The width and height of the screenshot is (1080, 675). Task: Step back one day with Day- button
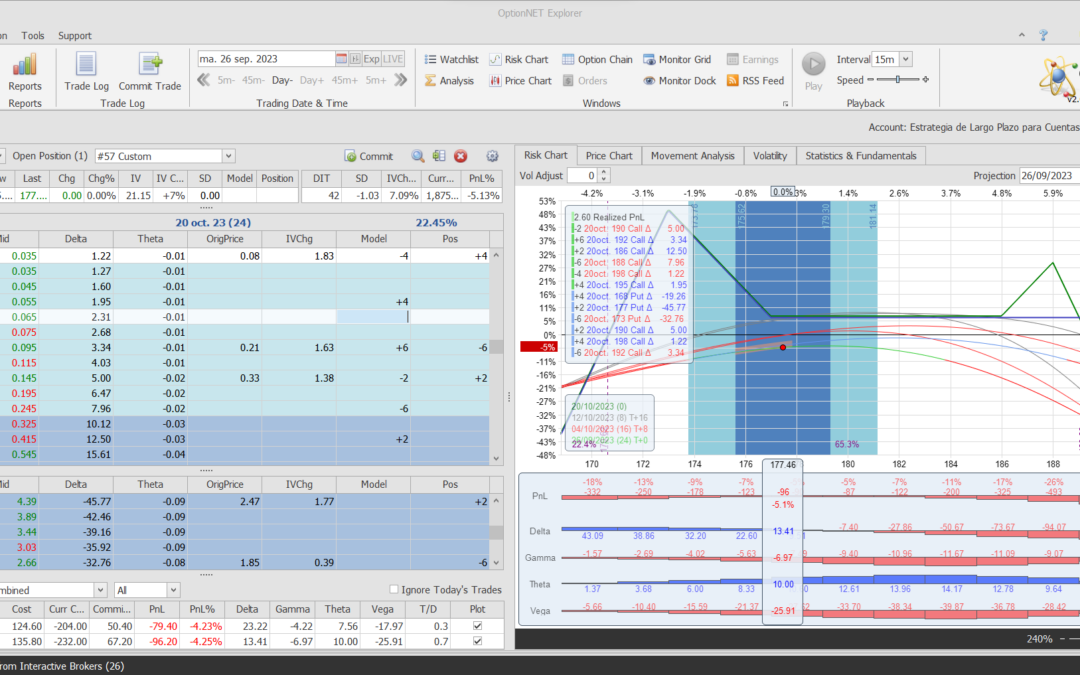pos(281,80)
